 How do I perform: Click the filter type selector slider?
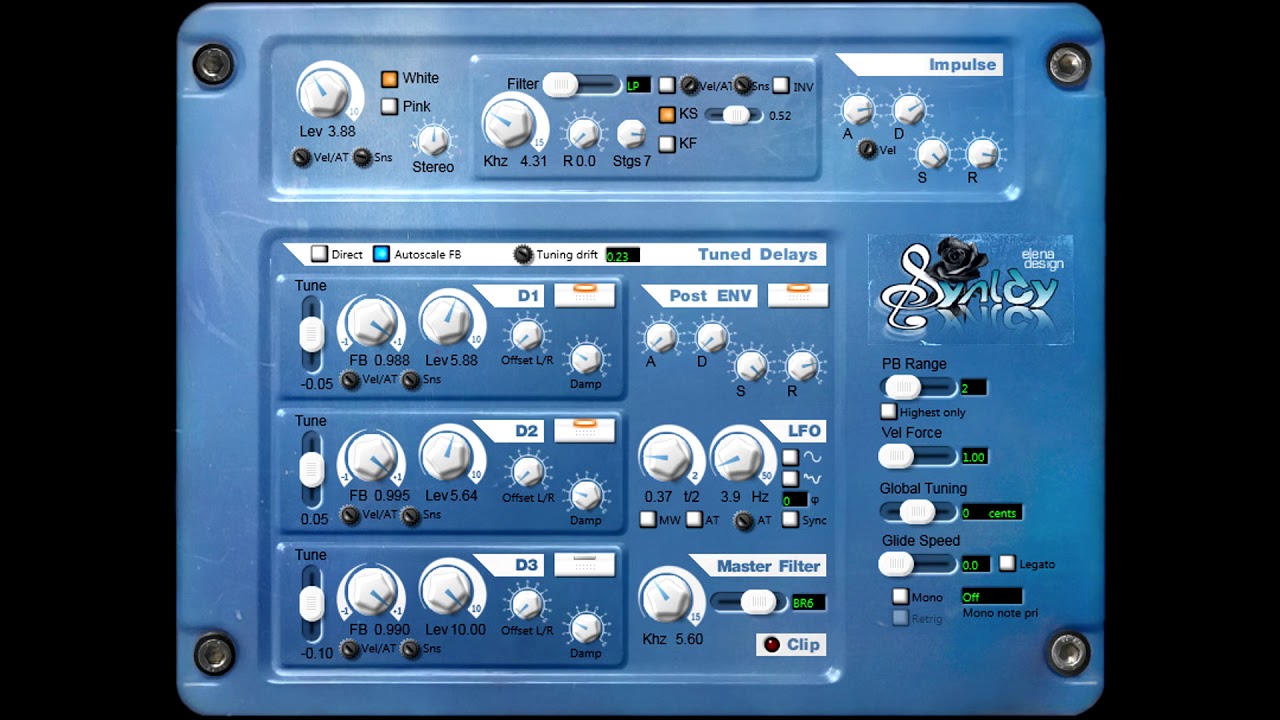click(582, 85)
